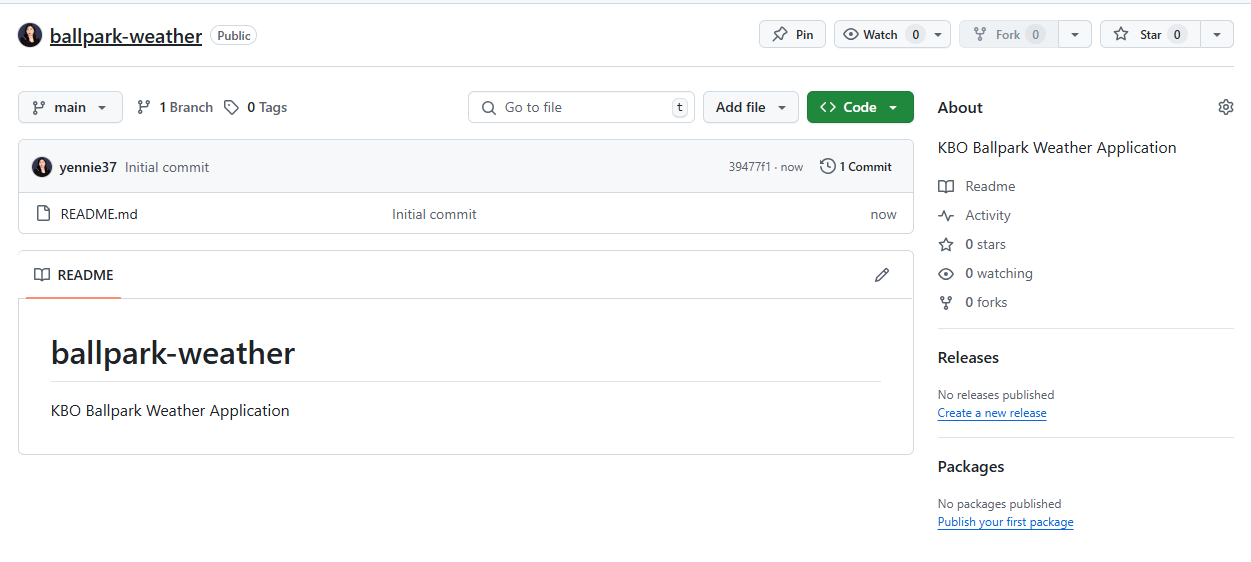View the 1 Commit history link
The image size is (1251, 562).
[856, 167]
